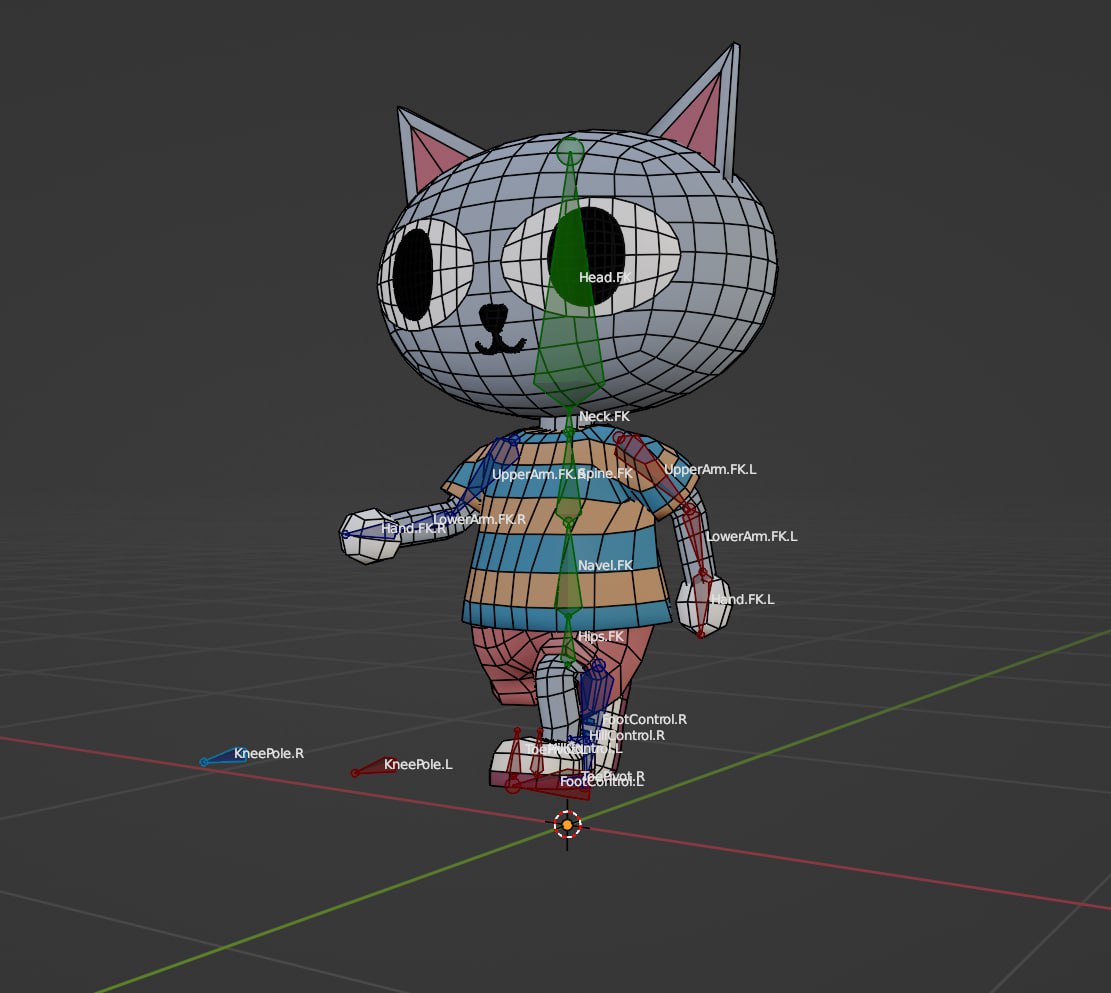This screenshot has width=1111, height=993.
Task: Click the KneePole.L label
Action: point(417,764)
